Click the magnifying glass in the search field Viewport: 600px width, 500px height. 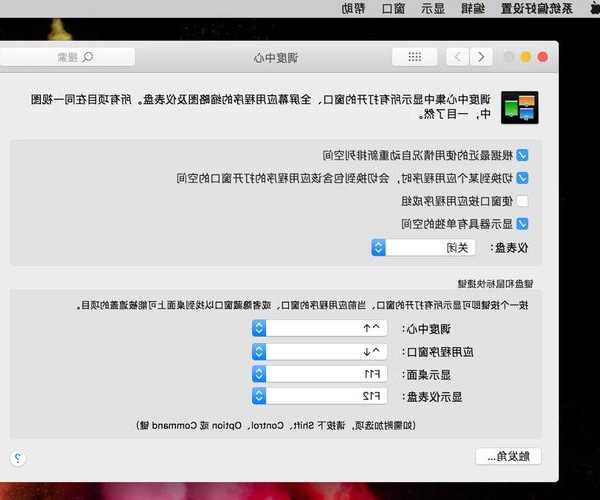(87, 58)
